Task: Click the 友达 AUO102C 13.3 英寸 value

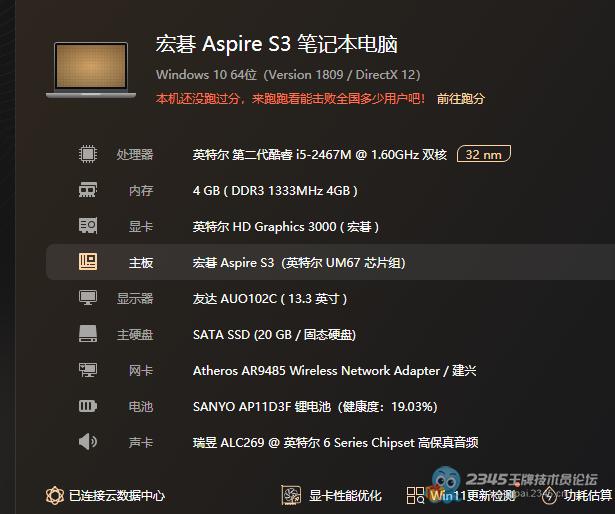Action: tap(270, 299)
